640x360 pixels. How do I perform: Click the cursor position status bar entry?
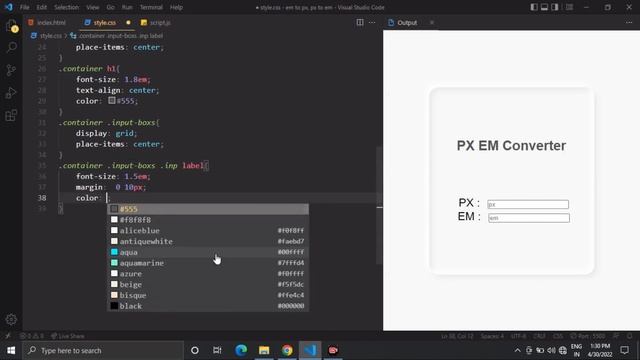coord(457,336)
